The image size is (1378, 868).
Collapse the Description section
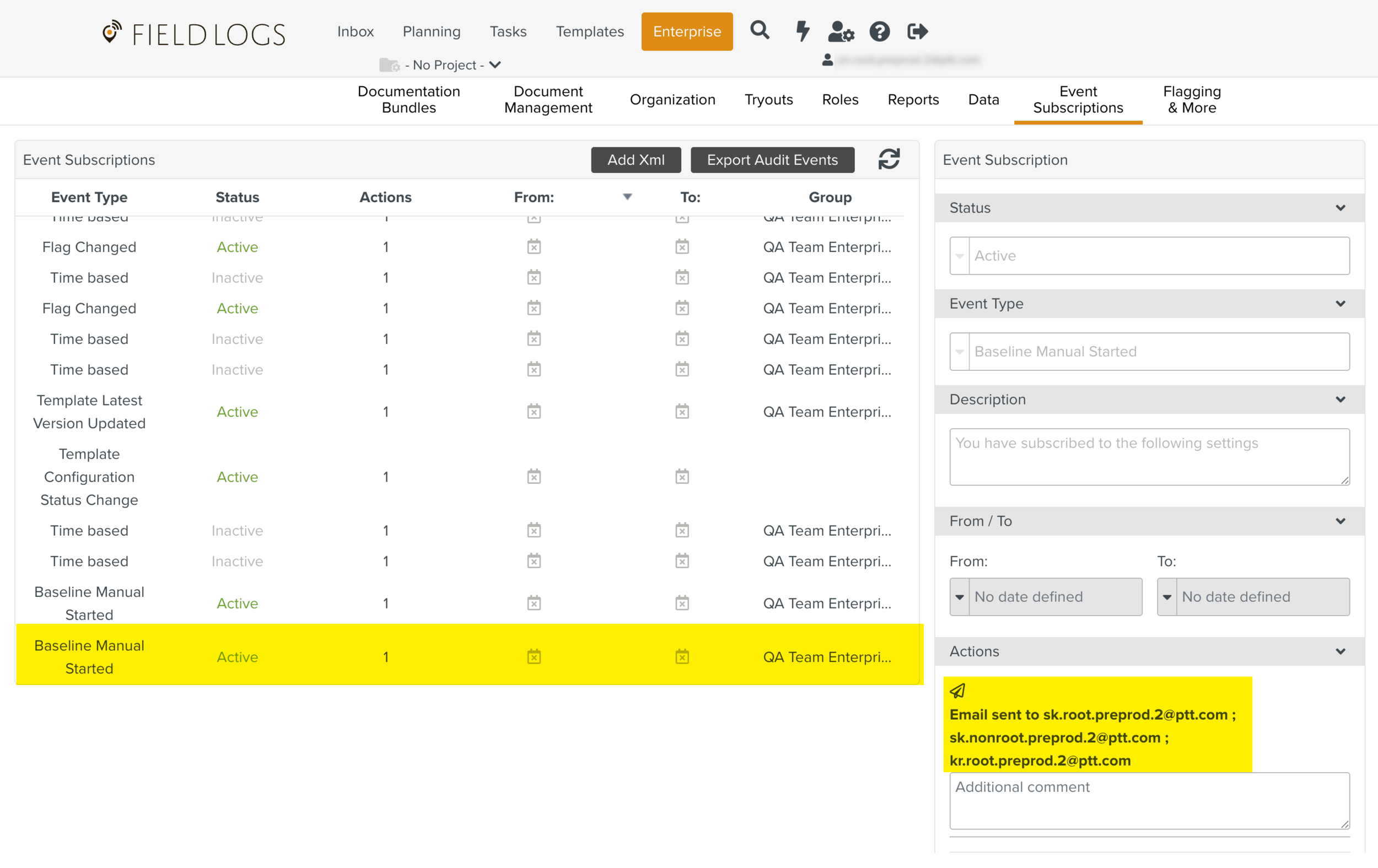point(1340,400)
